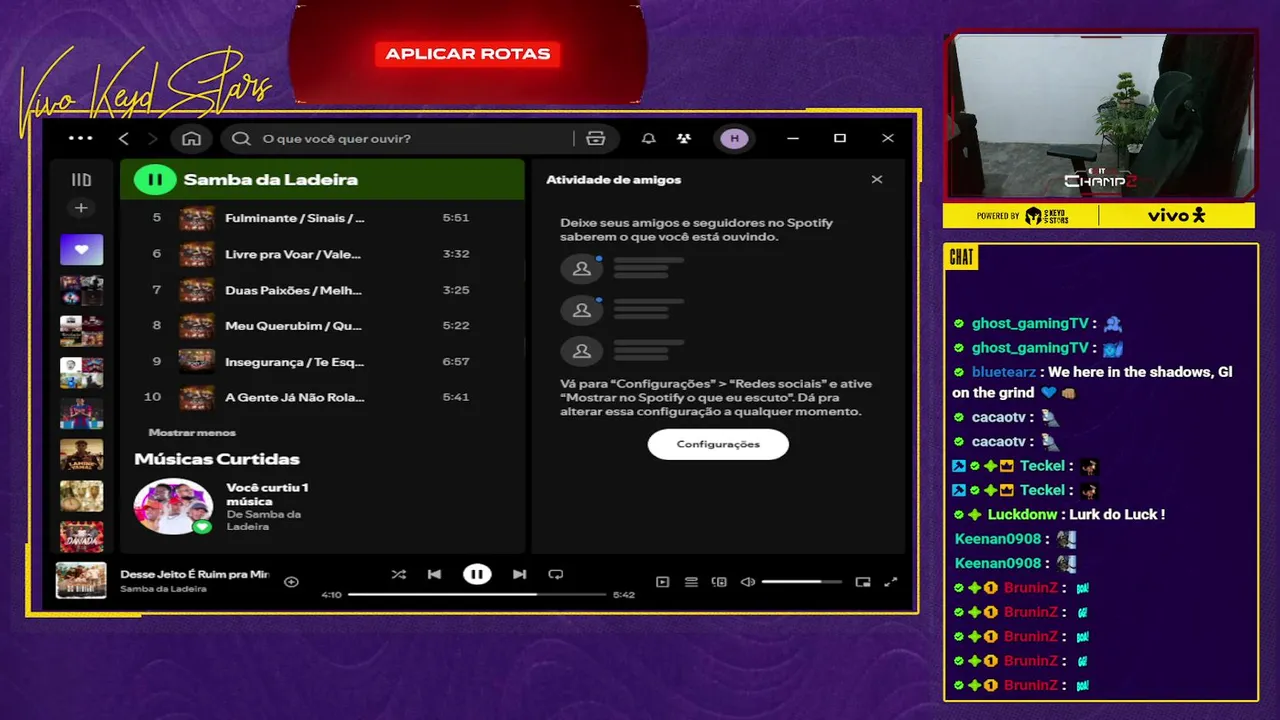Play track 9 Insegurança / Te Esqueci

pos(322,361)
